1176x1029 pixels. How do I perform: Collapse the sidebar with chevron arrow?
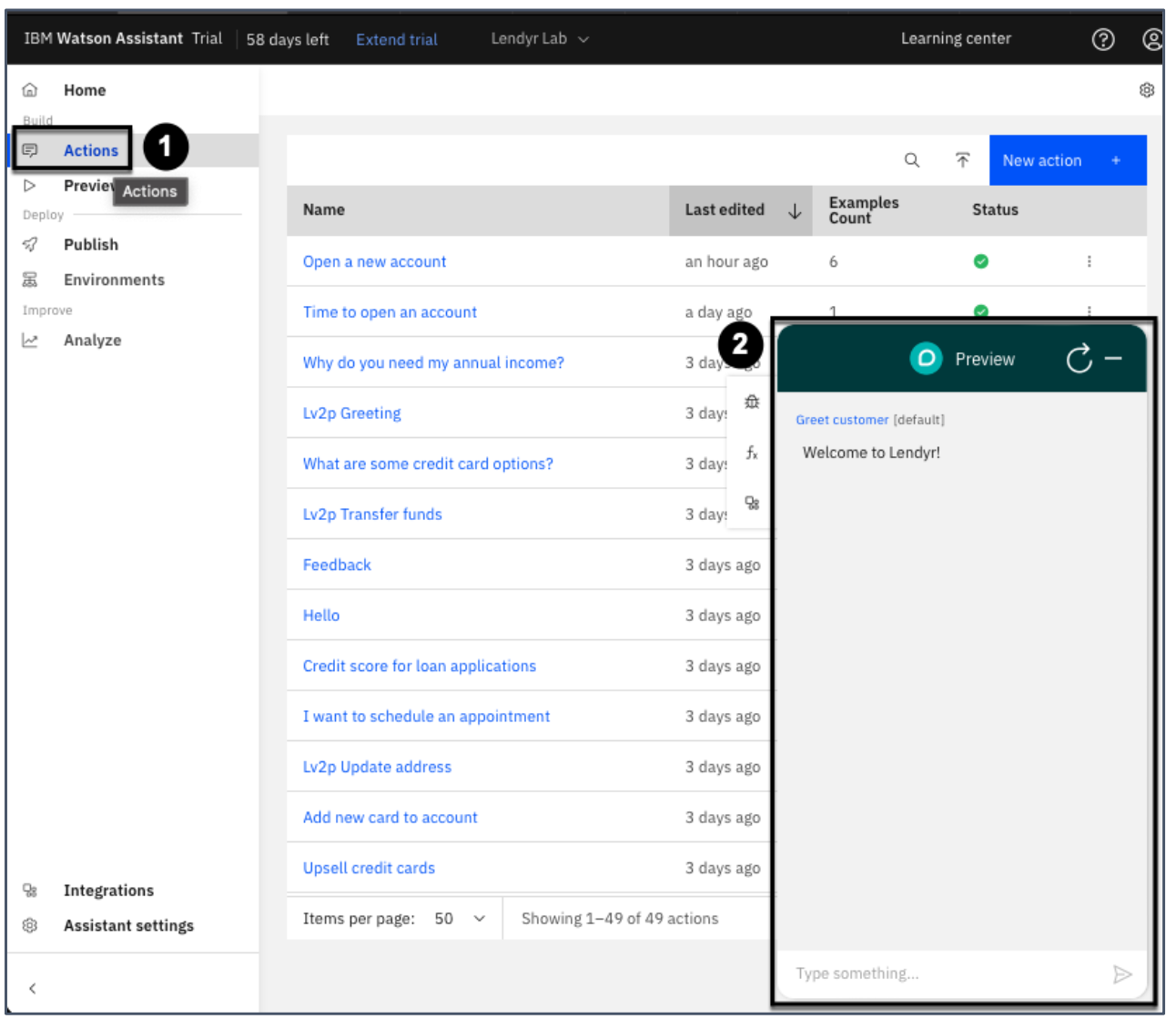click(x=32, y=988)
